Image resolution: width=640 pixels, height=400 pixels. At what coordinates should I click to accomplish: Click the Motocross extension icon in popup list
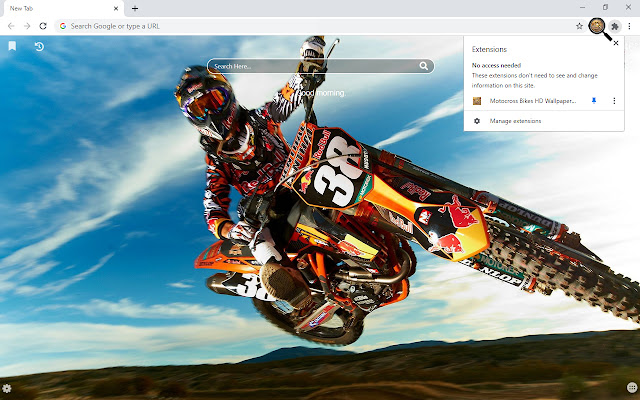click(x=477, y=101)
